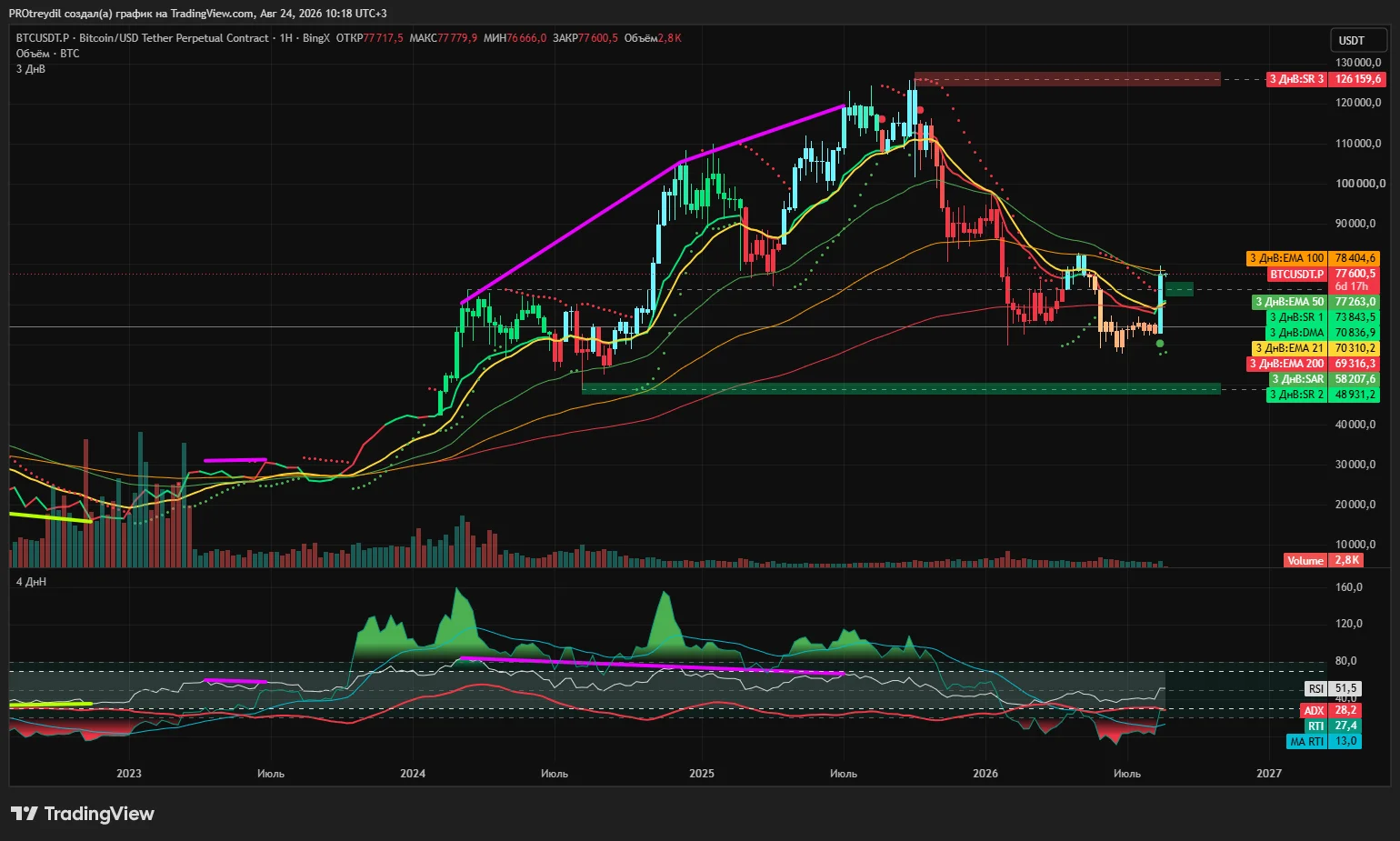Click the 120,0 indicator axis tick

(x=1349, y=624)
